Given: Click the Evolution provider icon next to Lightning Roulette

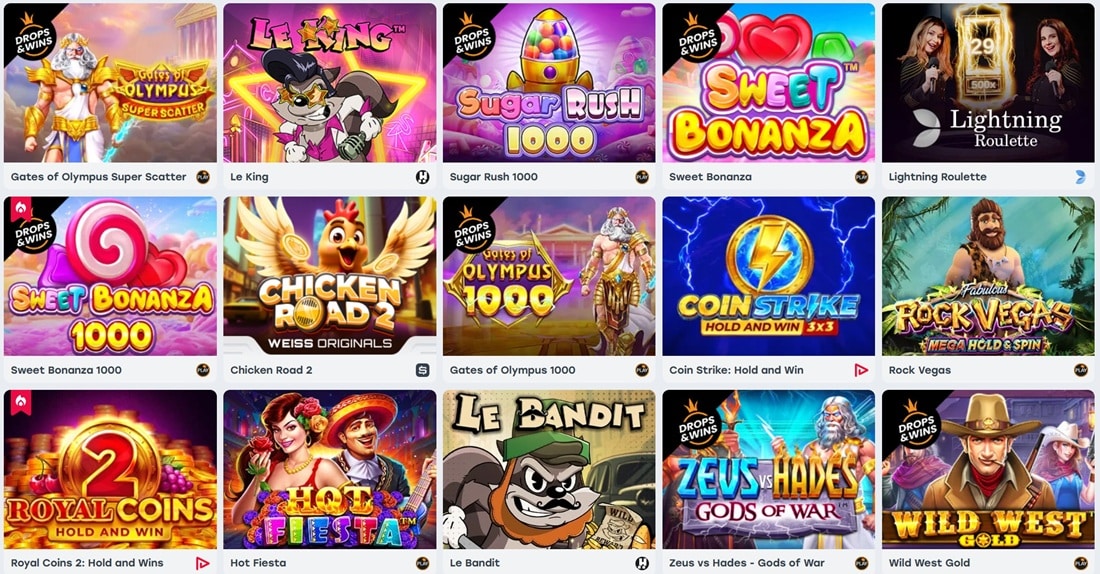Looking at the screenshot, I should [x=1080, y=177].
